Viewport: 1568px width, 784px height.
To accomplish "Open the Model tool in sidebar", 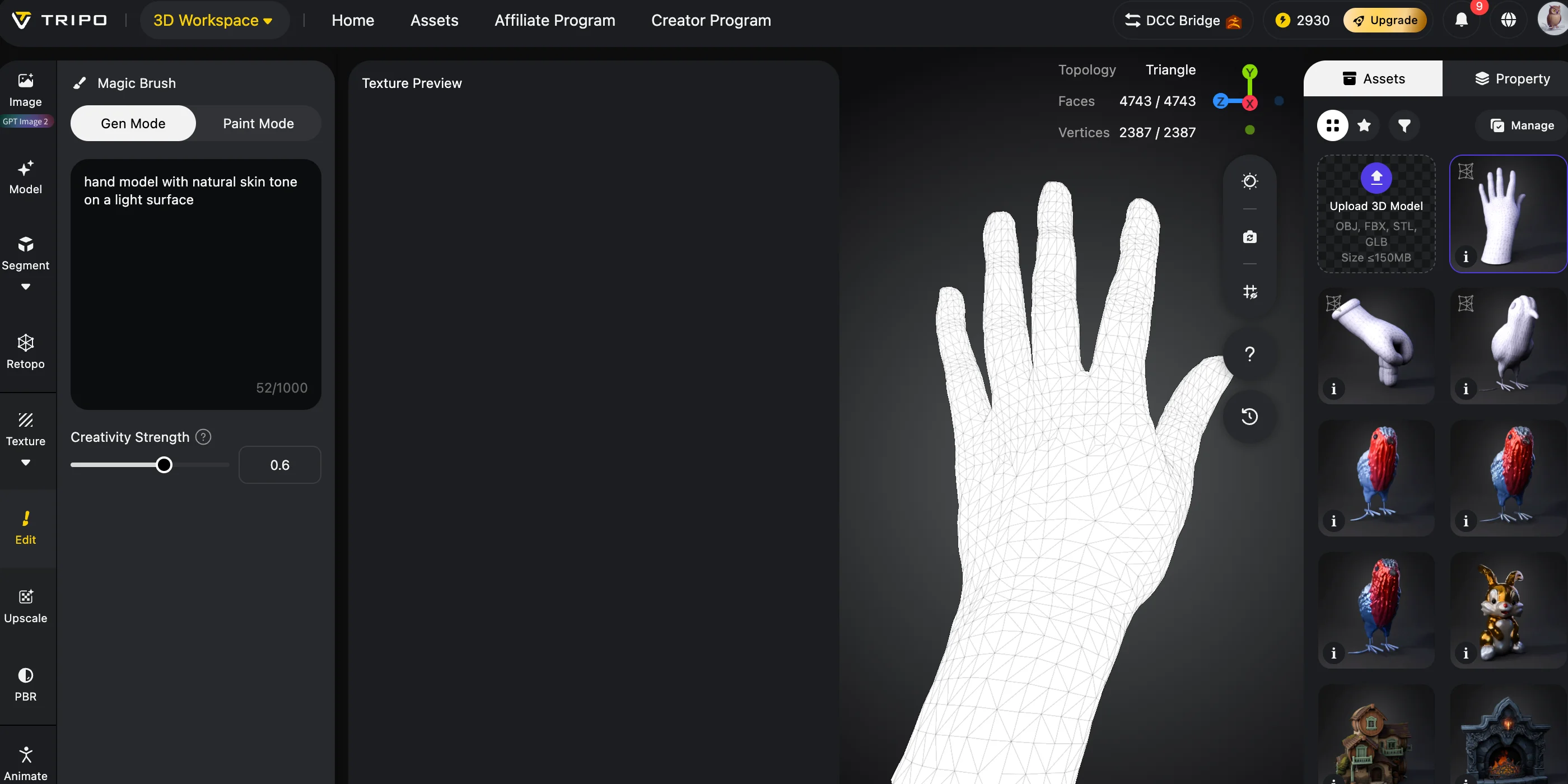I will coord(25,177).
